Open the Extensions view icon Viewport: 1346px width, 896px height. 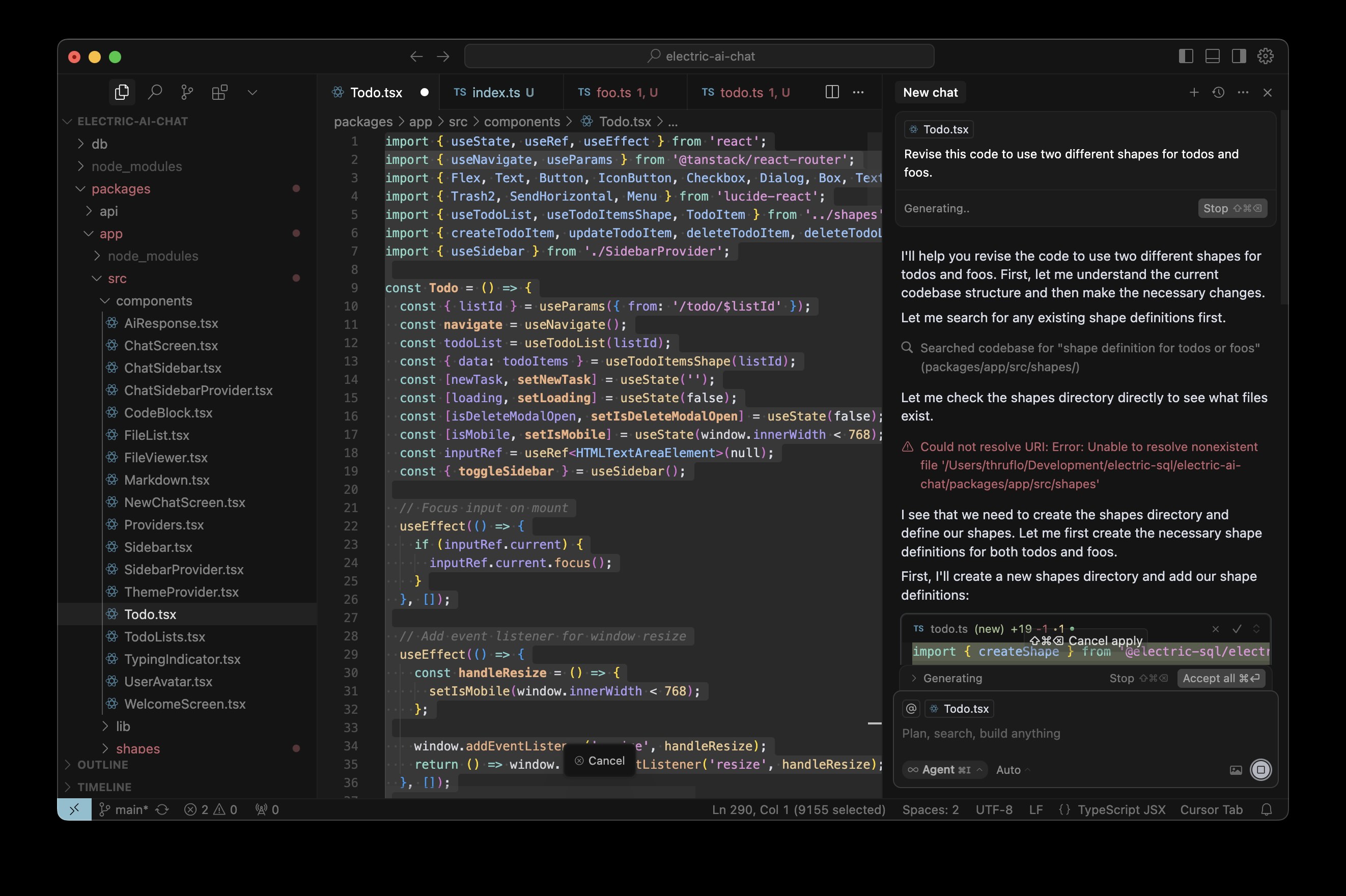tap(219, 92)
